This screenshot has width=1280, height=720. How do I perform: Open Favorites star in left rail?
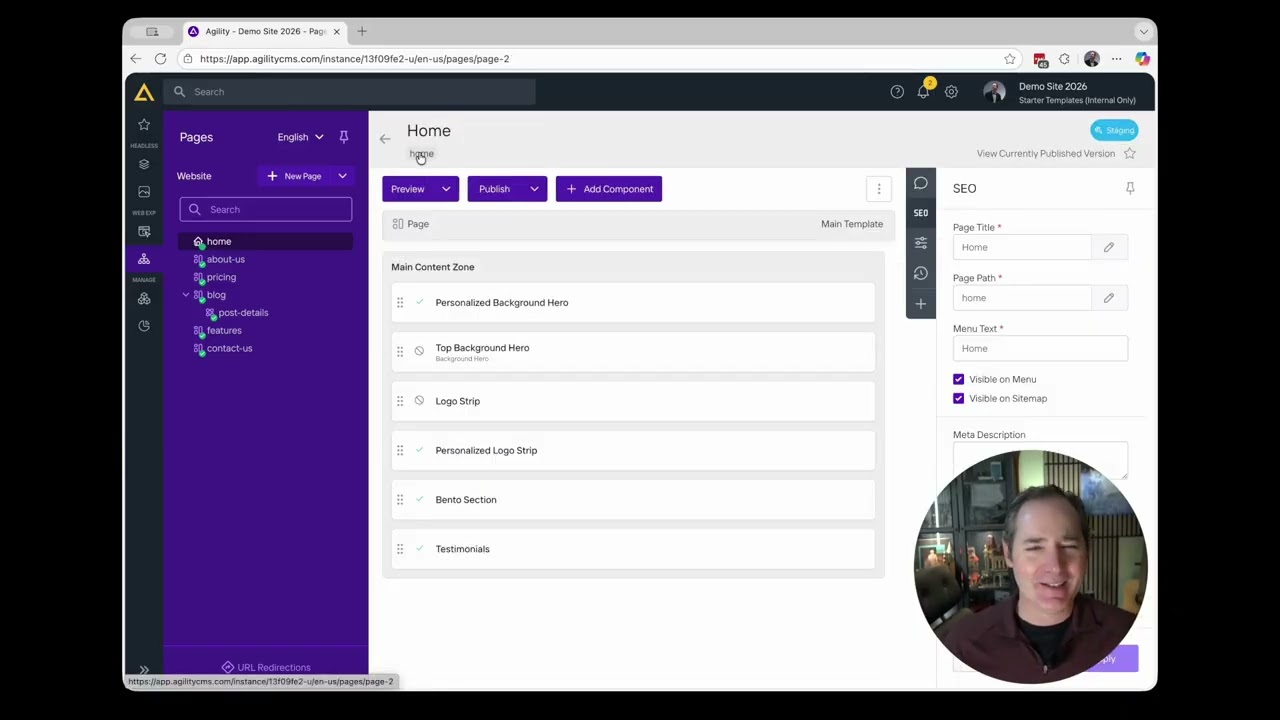[x=144, y=124]
